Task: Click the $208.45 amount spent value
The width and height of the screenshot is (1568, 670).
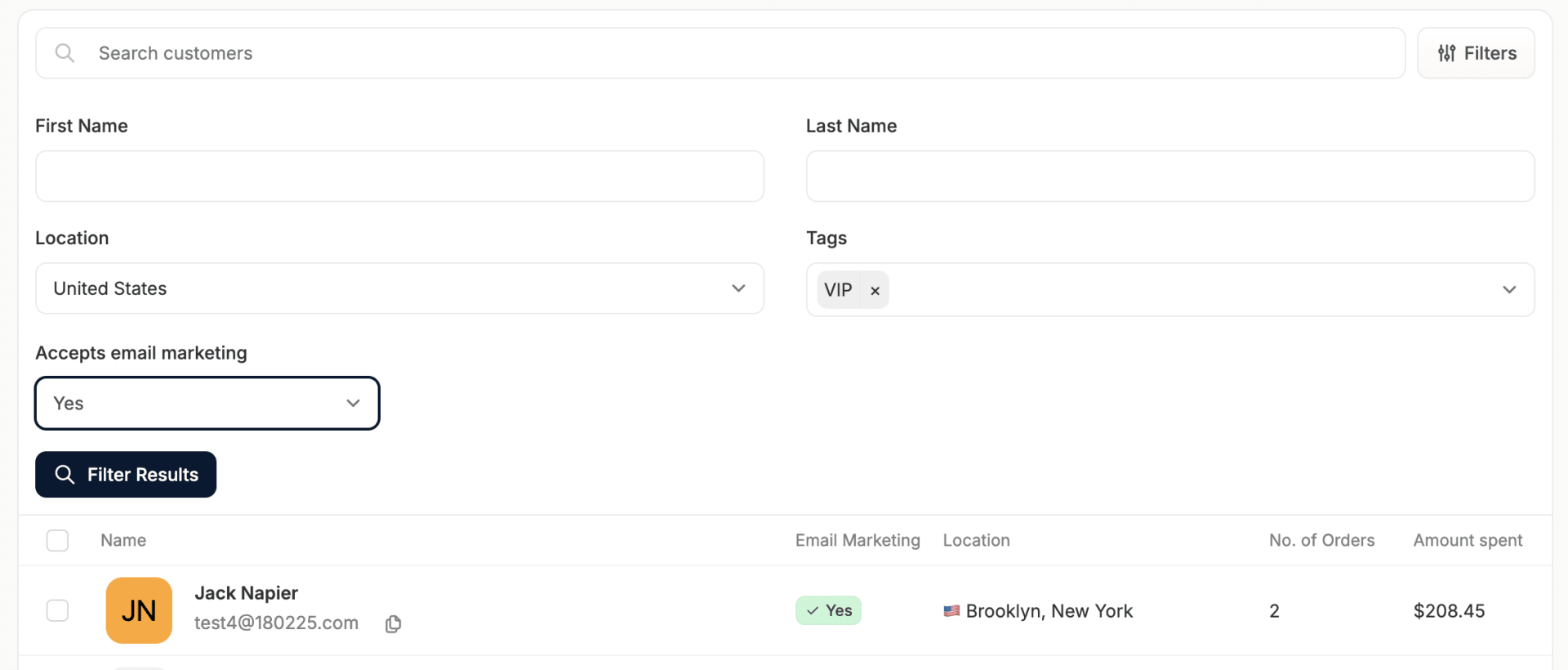Action: click(x=1449, y=611)
